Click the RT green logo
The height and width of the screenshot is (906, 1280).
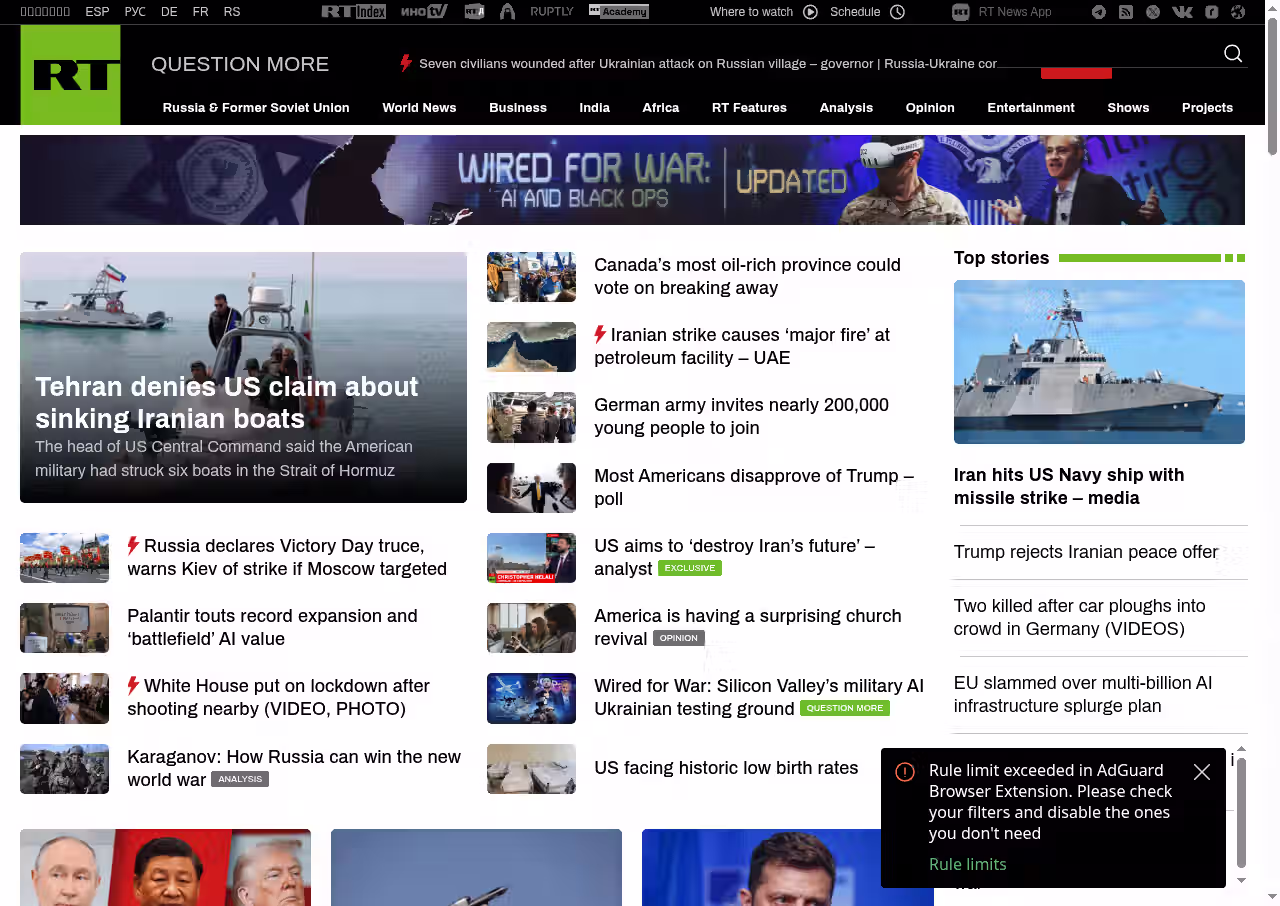tap(70, 75)
